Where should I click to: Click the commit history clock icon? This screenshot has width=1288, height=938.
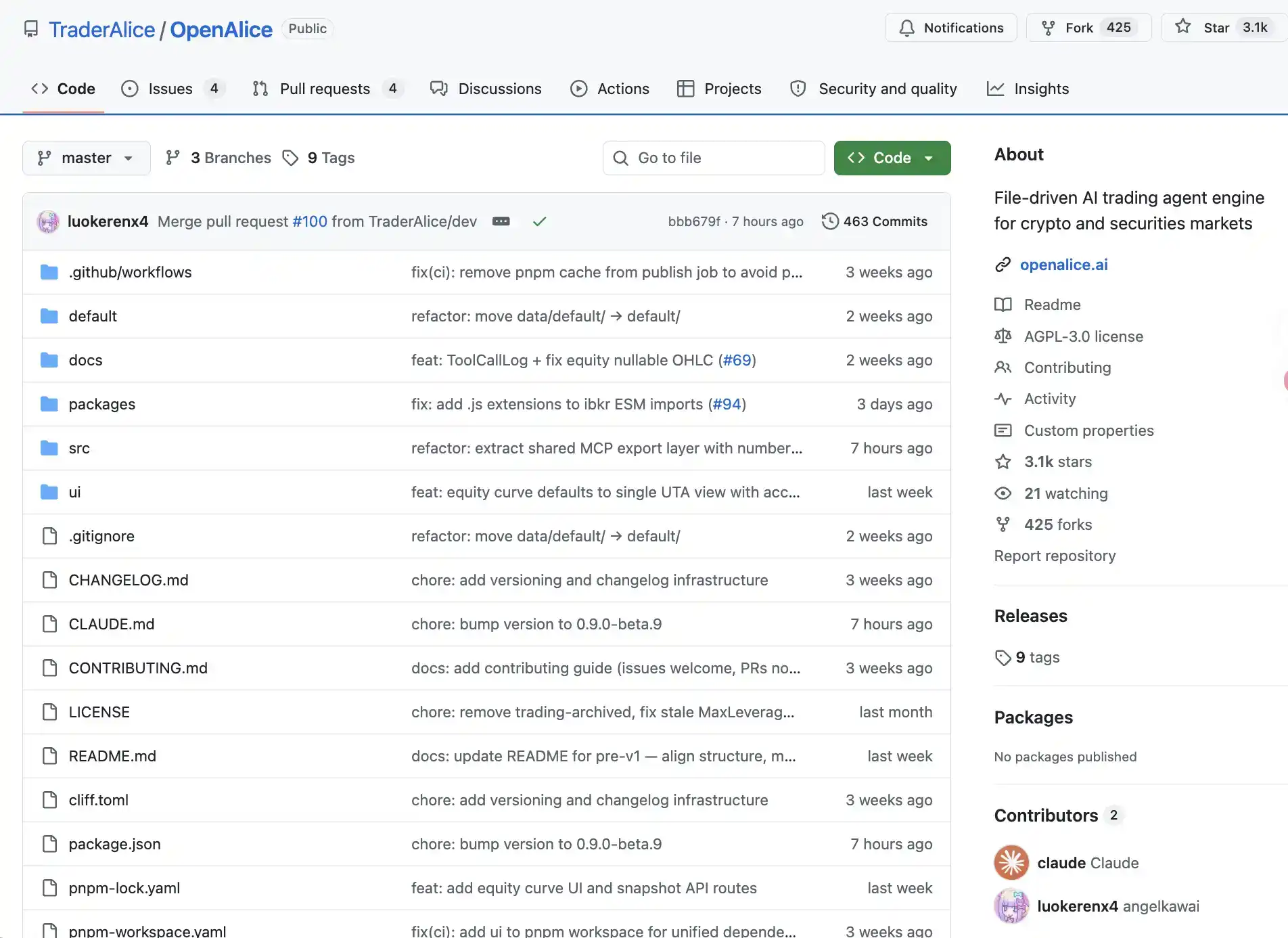pos(829,221)
